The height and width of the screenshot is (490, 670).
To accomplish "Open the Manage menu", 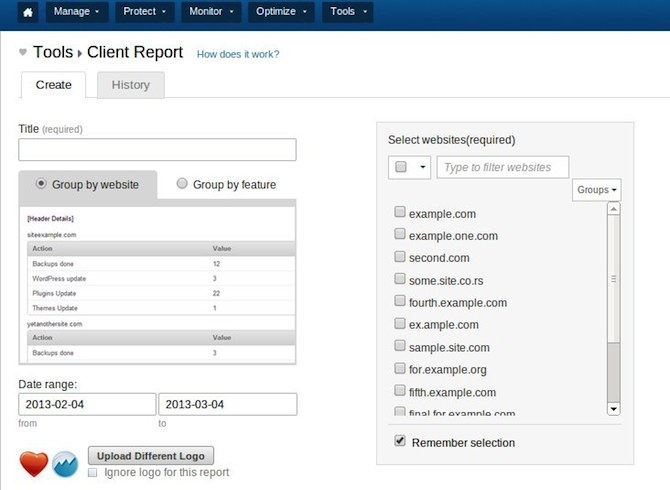I will (76, 13).
